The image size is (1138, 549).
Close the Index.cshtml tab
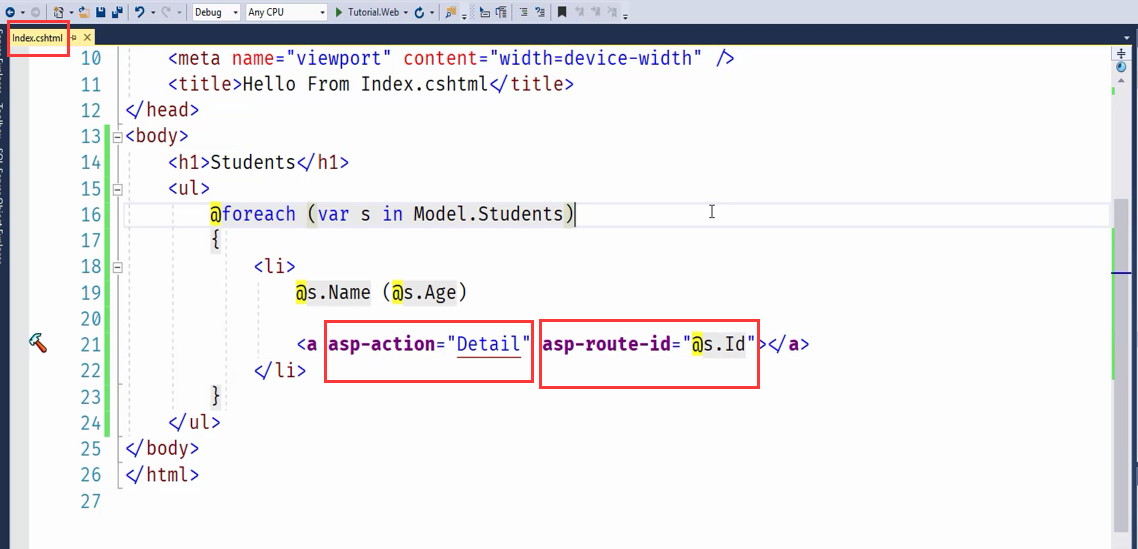[x=88, y=38]
